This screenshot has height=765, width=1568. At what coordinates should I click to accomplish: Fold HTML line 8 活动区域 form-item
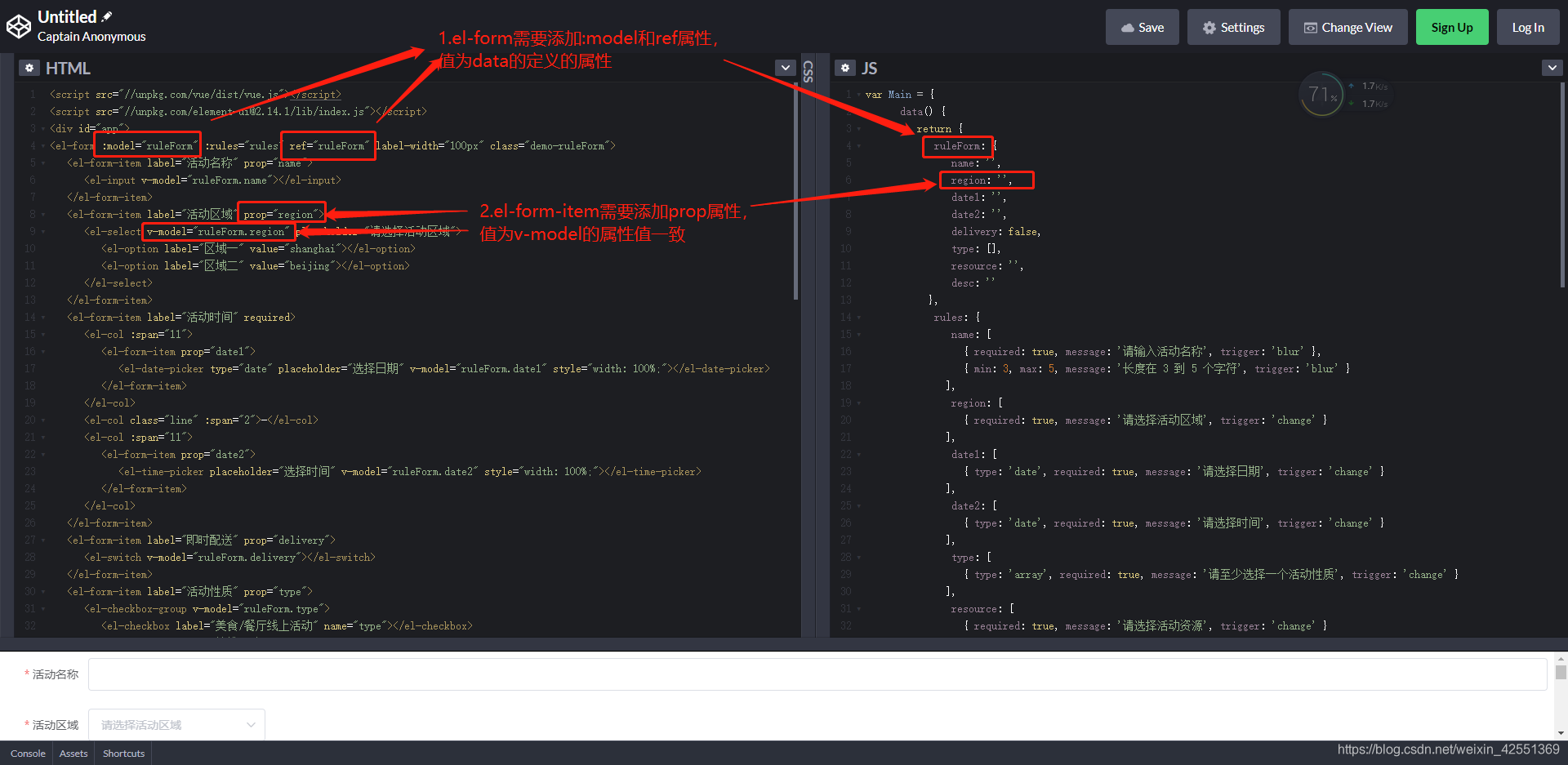[42, 215]
